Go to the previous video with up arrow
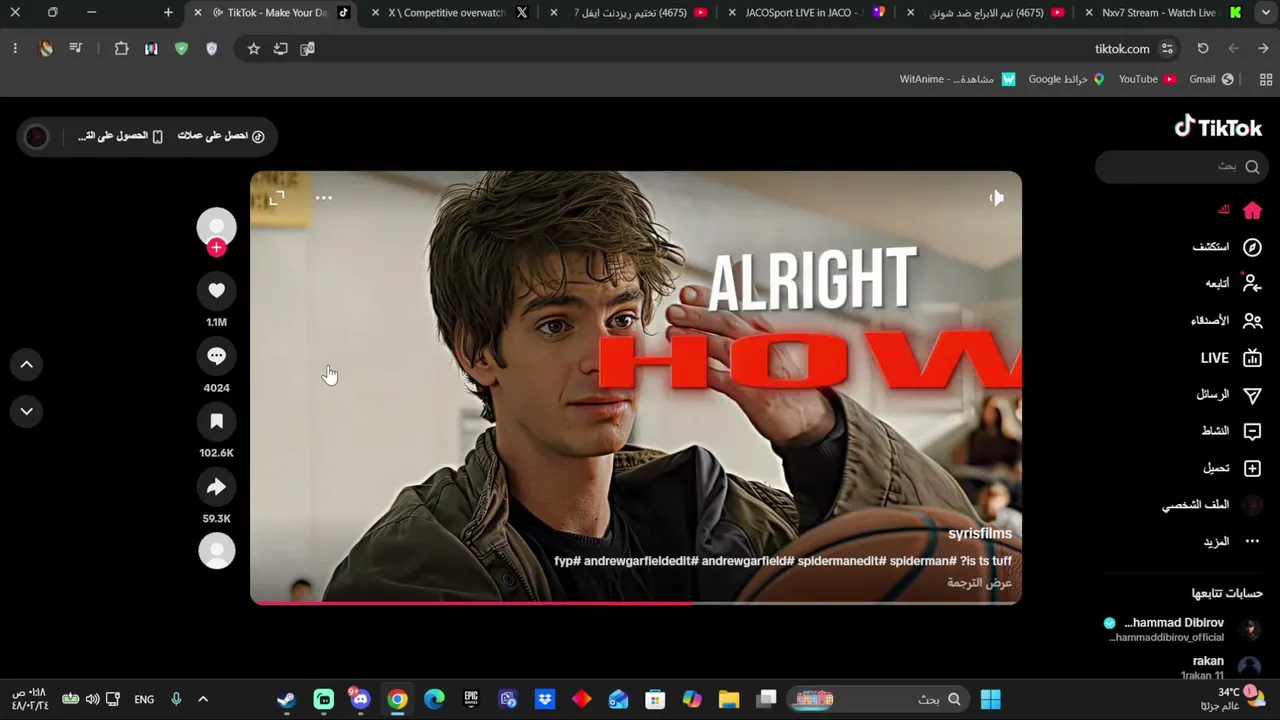Viewport: 1280px width, 720px height. [x=27, y=365]
